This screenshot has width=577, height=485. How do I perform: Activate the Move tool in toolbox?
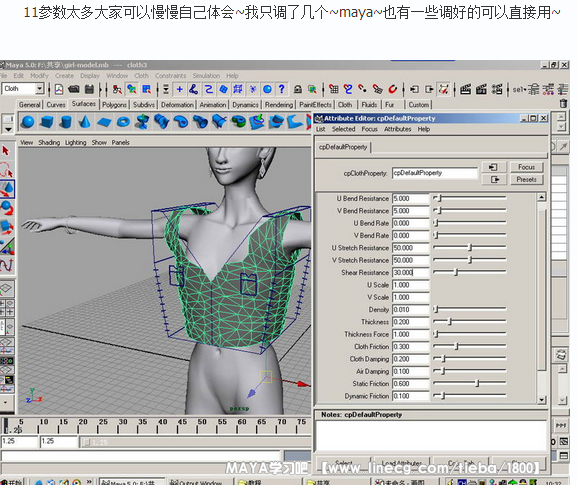tap(7, 189)
